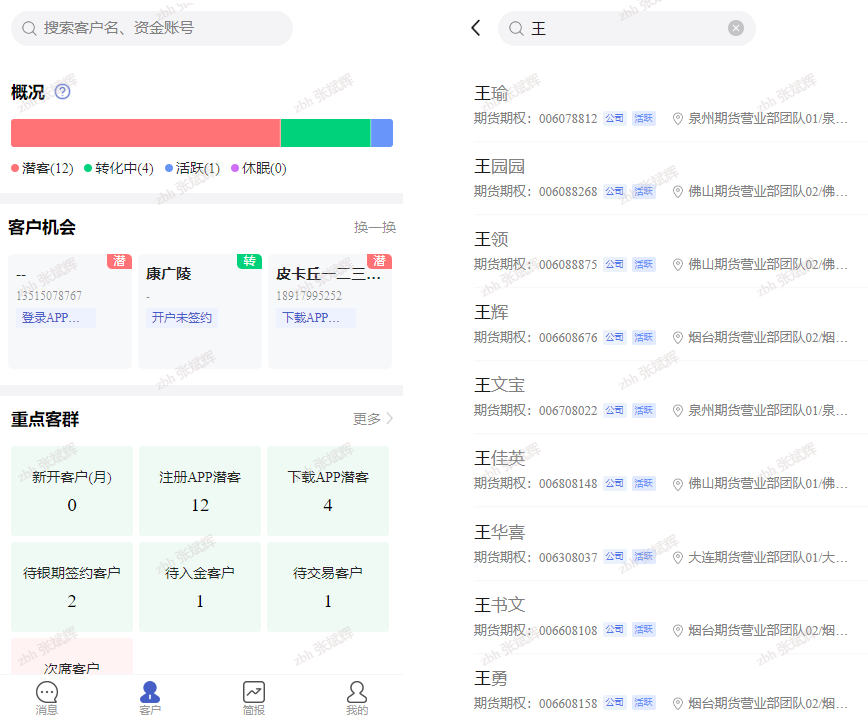The width and height of the screenshot is (868, 719).
Task: Click 换一换 to refresh customer opportunities
Action: click(375, 227)
